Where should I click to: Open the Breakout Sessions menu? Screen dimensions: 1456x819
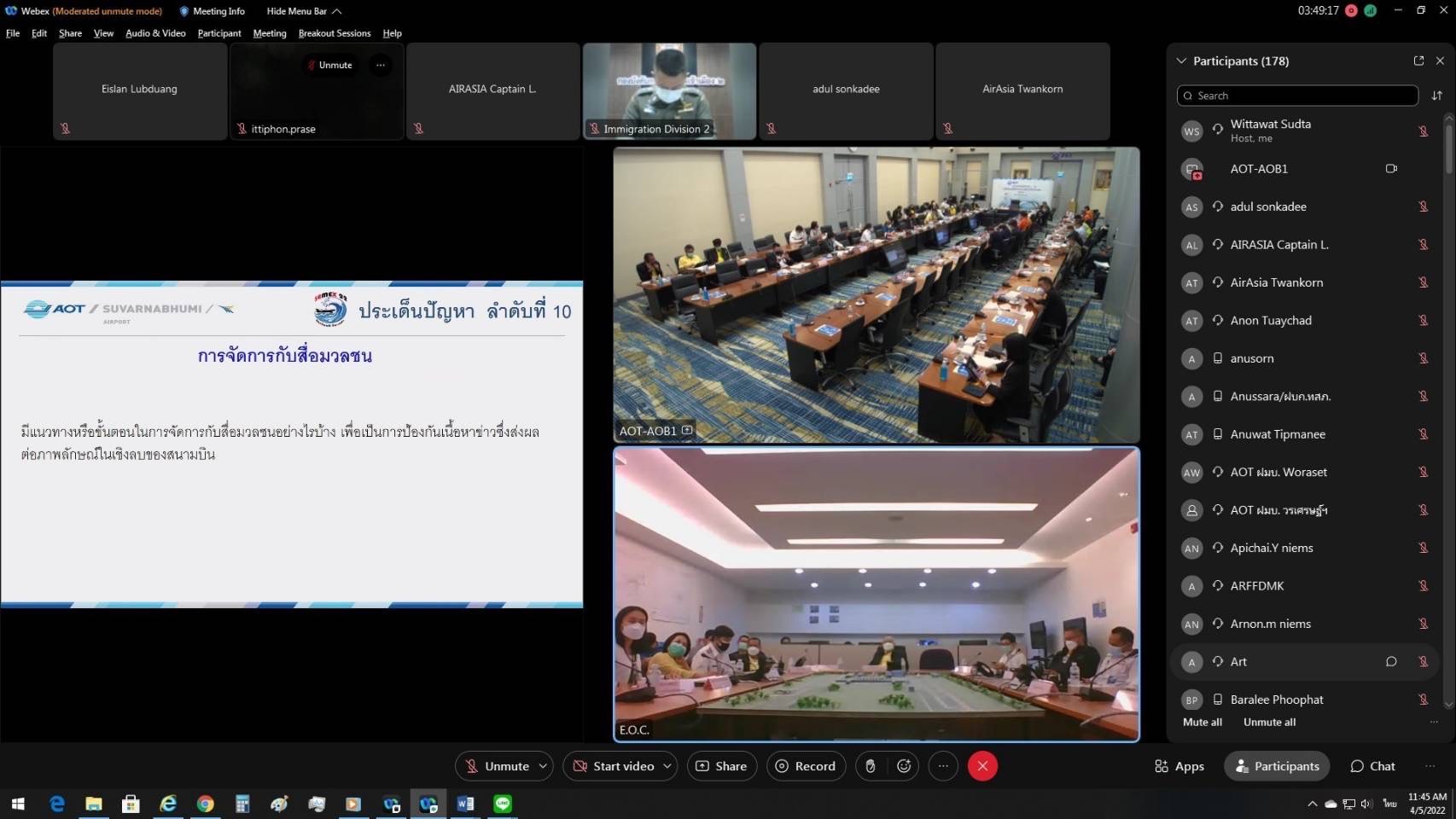tap(334, 33)
